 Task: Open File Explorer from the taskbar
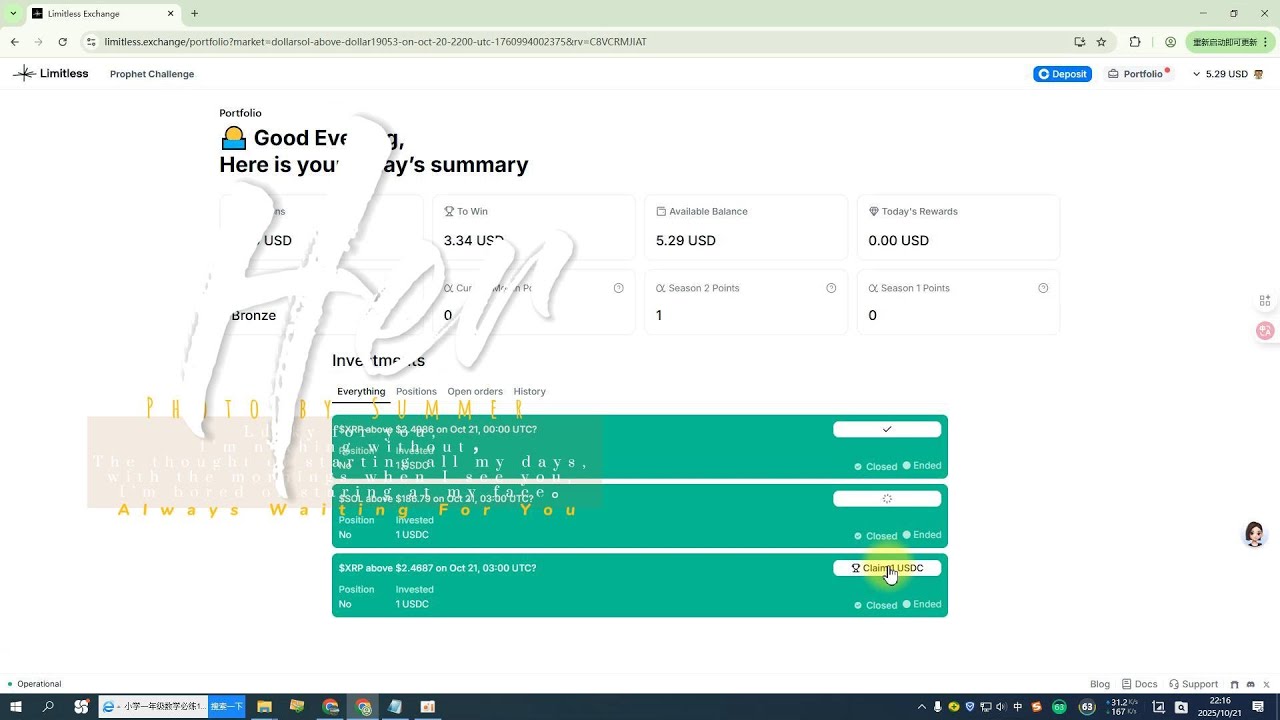(264, 707)
